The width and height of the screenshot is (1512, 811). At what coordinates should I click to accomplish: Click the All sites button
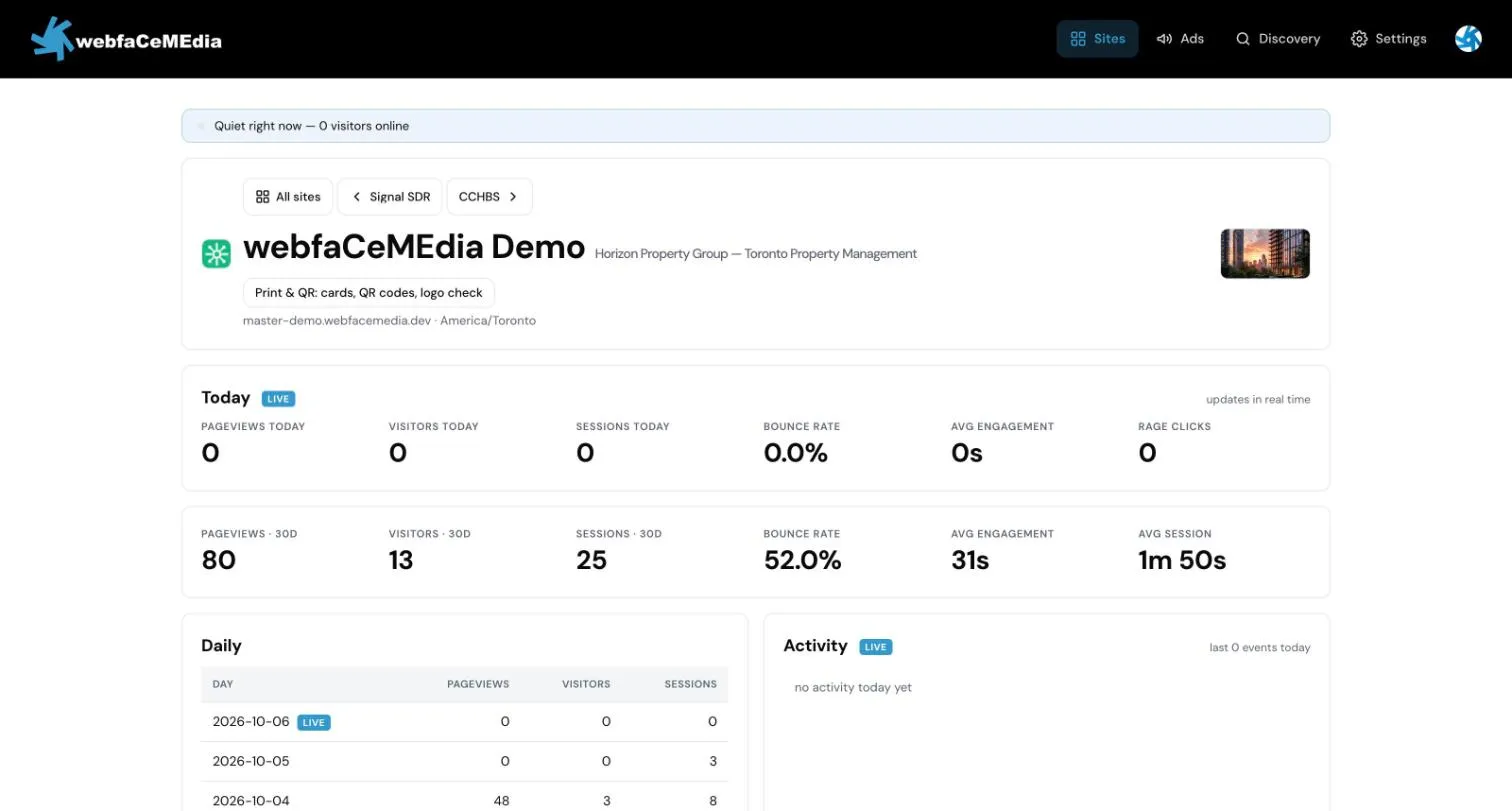click(288, 197)
